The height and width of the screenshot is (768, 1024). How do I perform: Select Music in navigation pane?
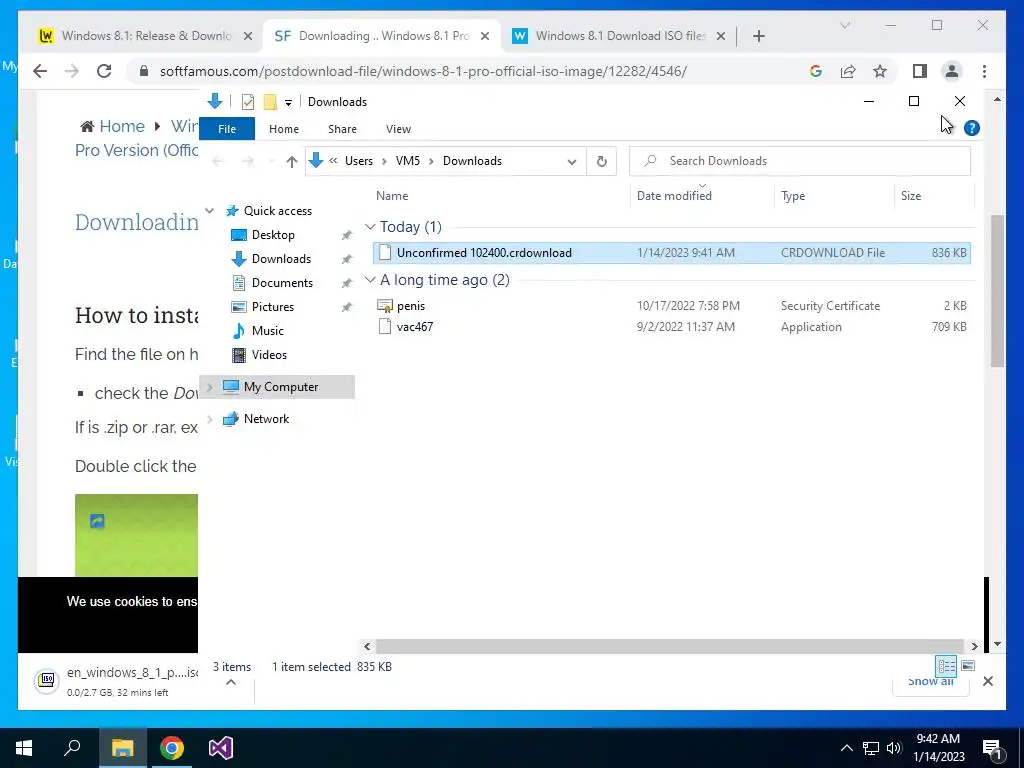[x=267, y=330]
